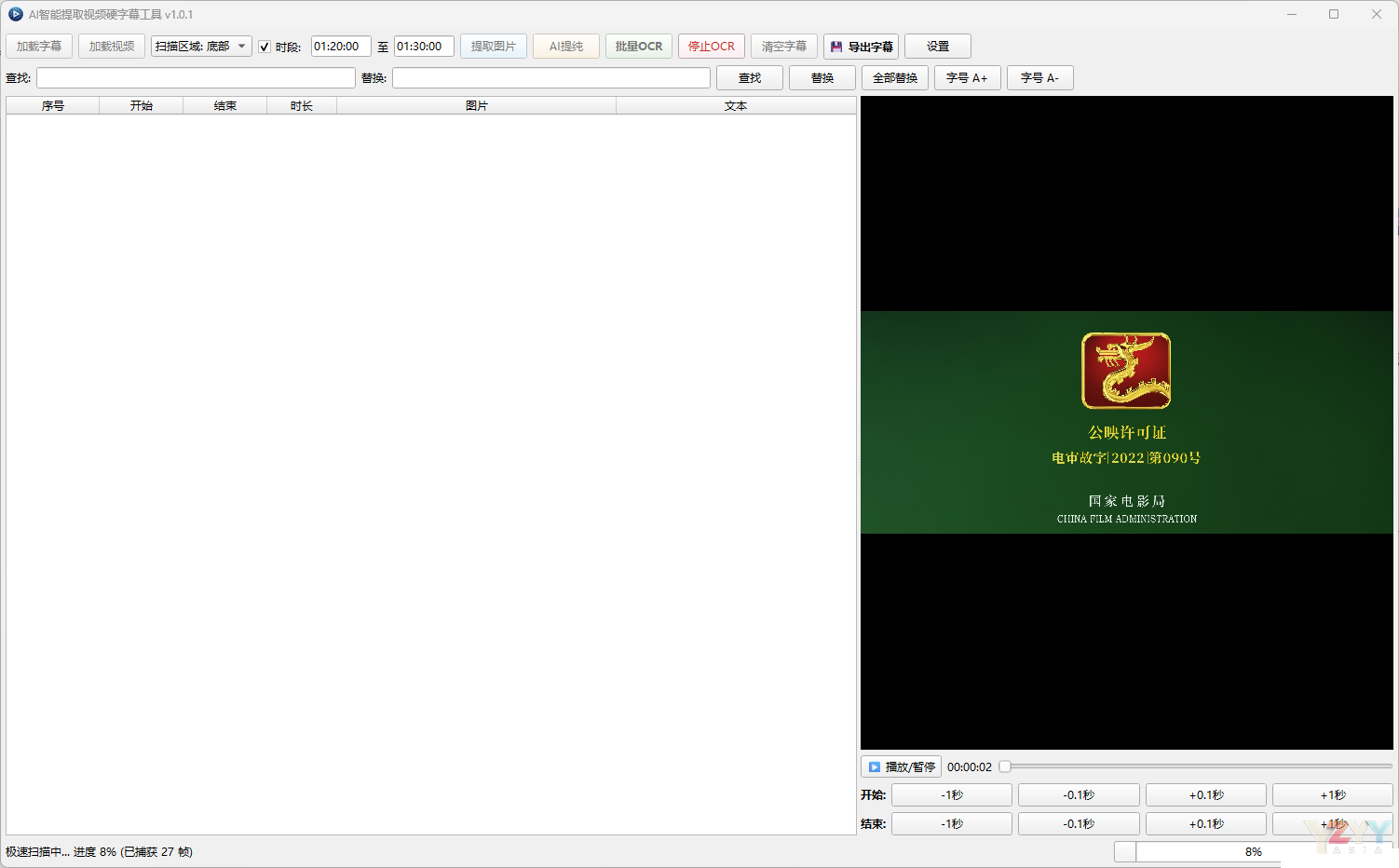Focus the end time field 01:30:00
Image resolution: width=1399 pixels, height=868 pixels.
coord(424,47)
